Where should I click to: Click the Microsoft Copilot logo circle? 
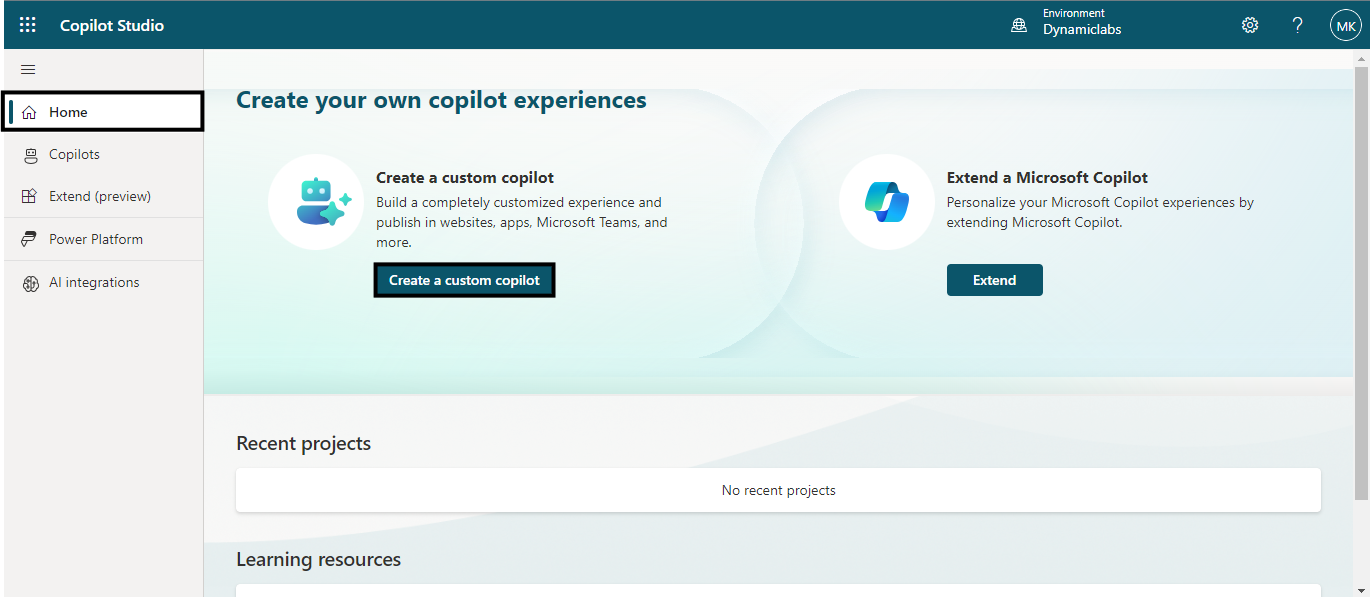[x=887, y=202]
